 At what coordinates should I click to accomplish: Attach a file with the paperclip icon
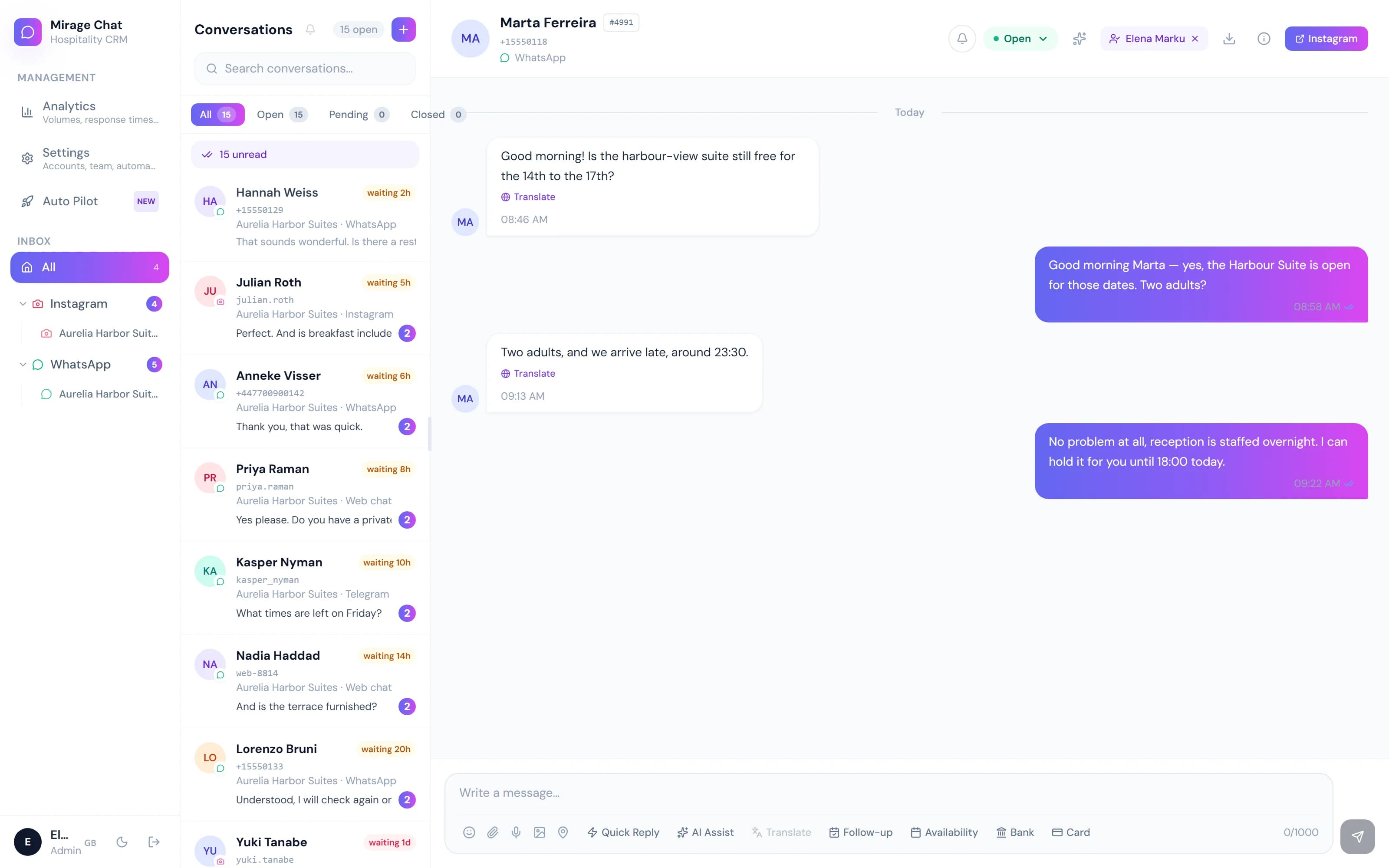pos(493,832)
